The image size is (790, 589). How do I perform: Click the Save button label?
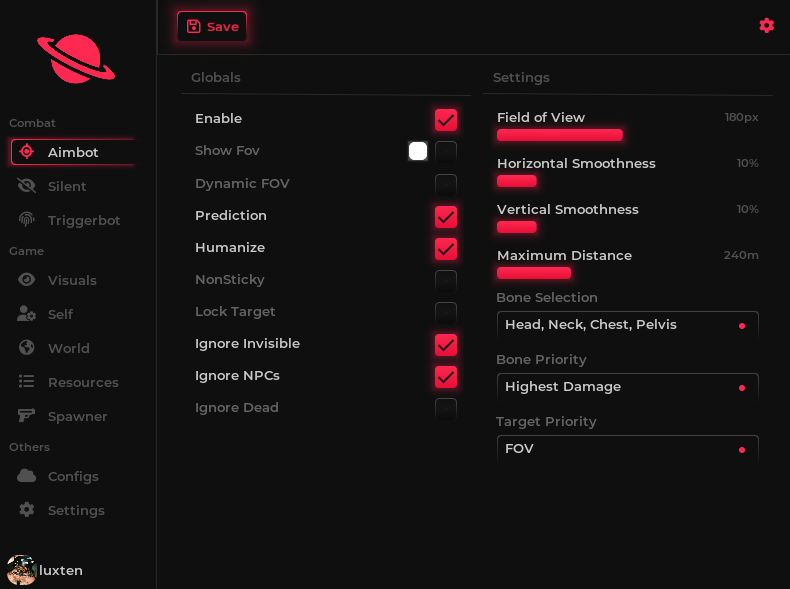[x=223, y=27]
